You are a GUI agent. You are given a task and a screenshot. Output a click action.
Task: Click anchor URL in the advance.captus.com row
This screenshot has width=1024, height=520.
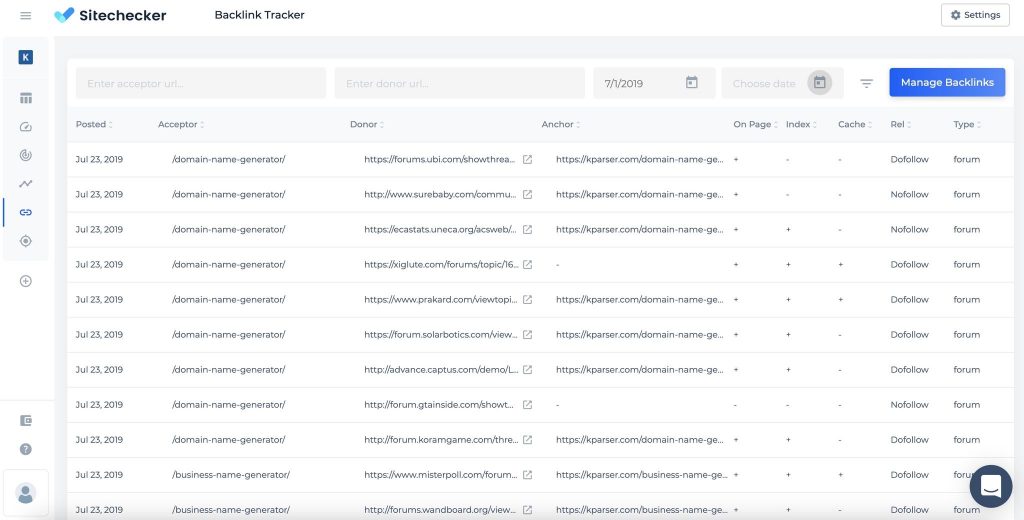coord(639,370)
